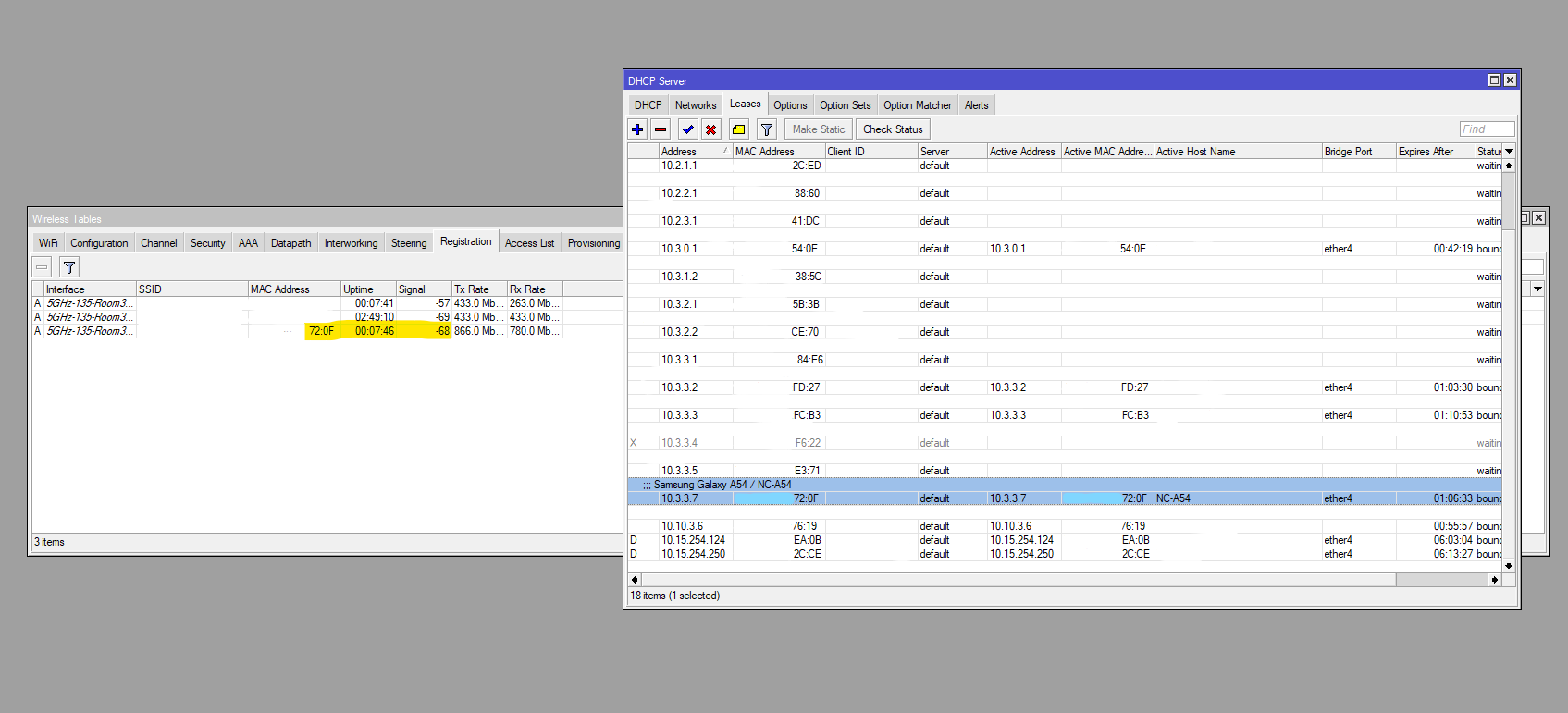The image size is (1568, 713).
Task: Select the 10.3.3.5 lease row
Action: [680, 471]
